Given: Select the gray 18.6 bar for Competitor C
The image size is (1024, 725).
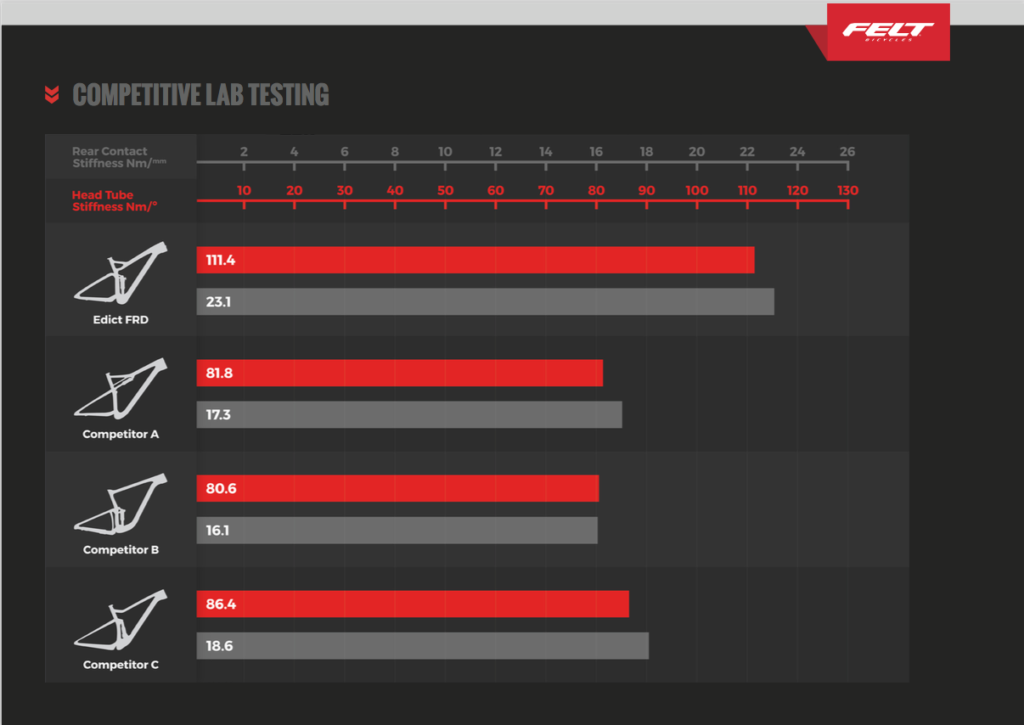Looking at the screenshot, I should (422, 646).
